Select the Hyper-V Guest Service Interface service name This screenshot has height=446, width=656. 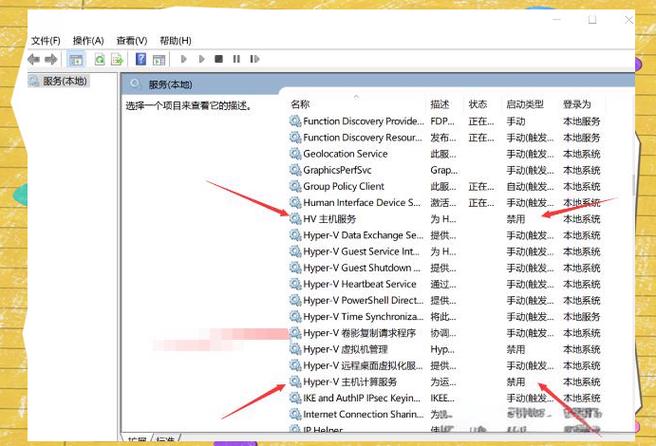(361, 251)
